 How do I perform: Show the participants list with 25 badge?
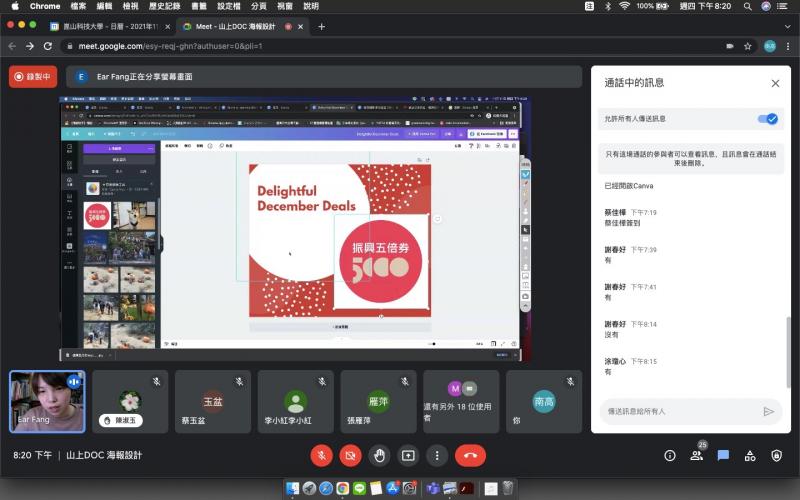pos(696,456)
